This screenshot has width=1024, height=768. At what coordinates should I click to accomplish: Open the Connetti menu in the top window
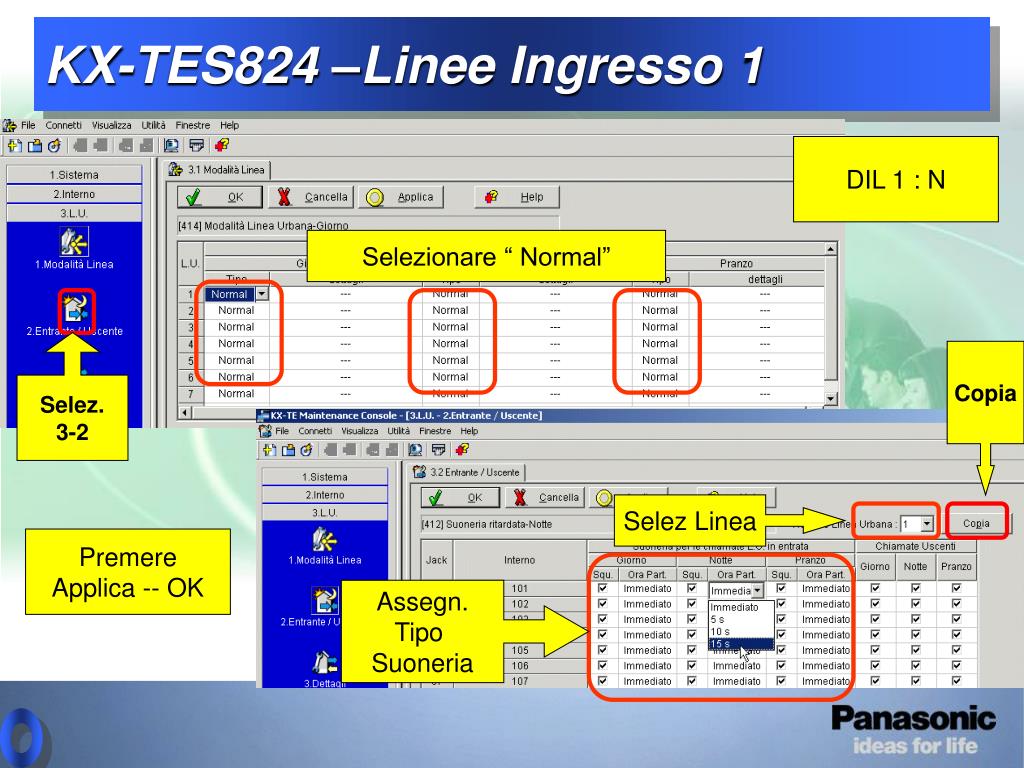tap(63, 125)
